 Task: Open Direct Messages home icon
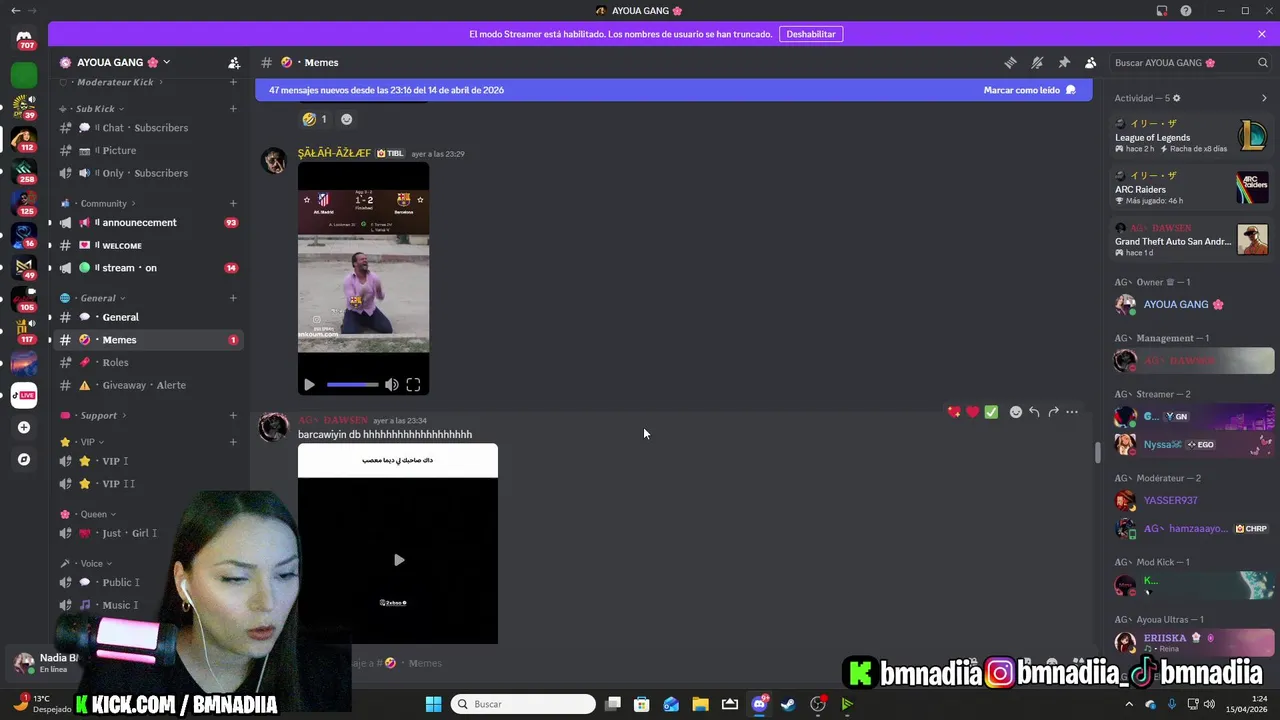24,38
